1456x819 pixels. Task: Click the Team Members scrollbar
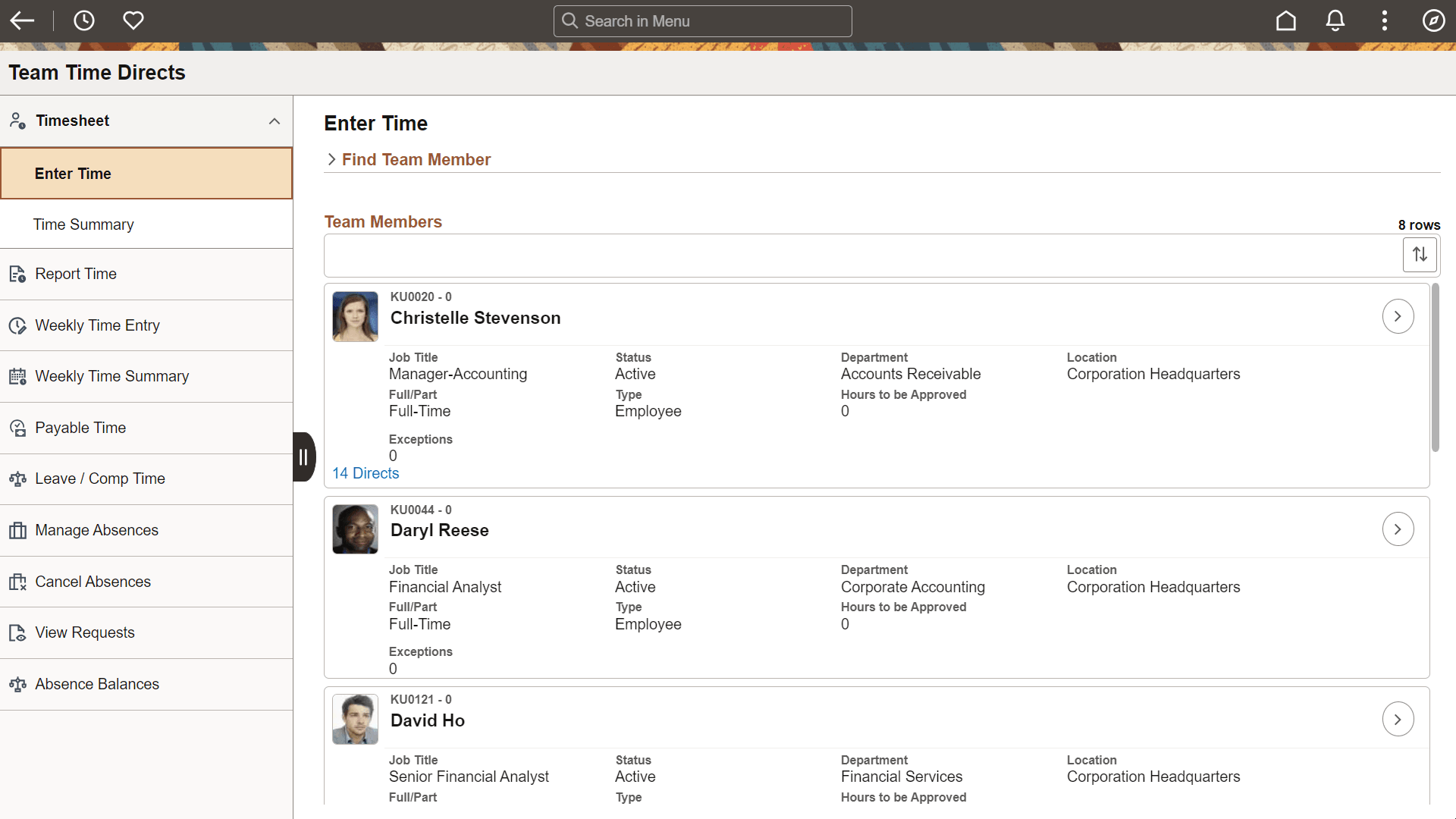pyautogui.click(x=1436, y=368)
